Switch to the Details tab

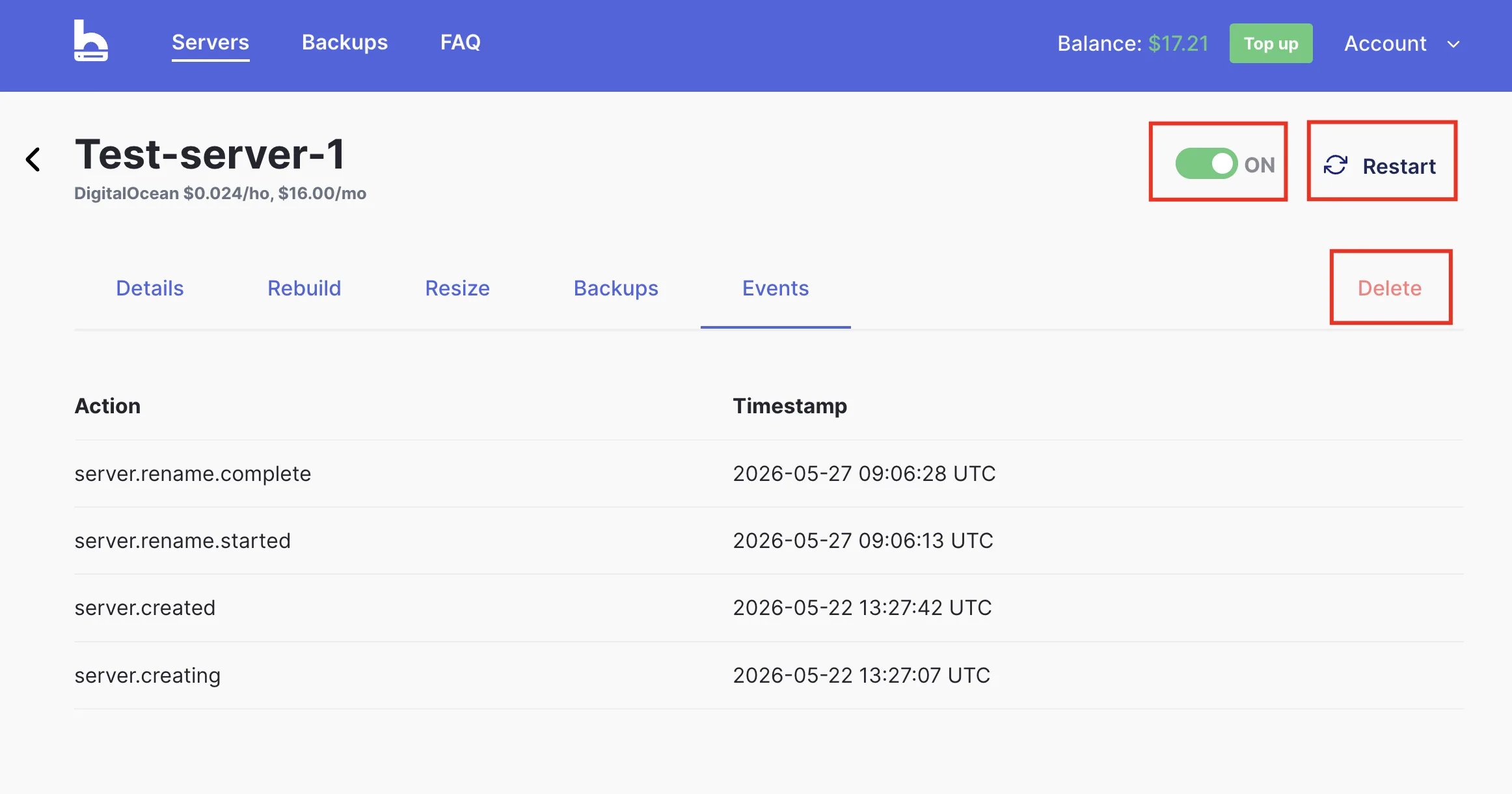(150, 288)
